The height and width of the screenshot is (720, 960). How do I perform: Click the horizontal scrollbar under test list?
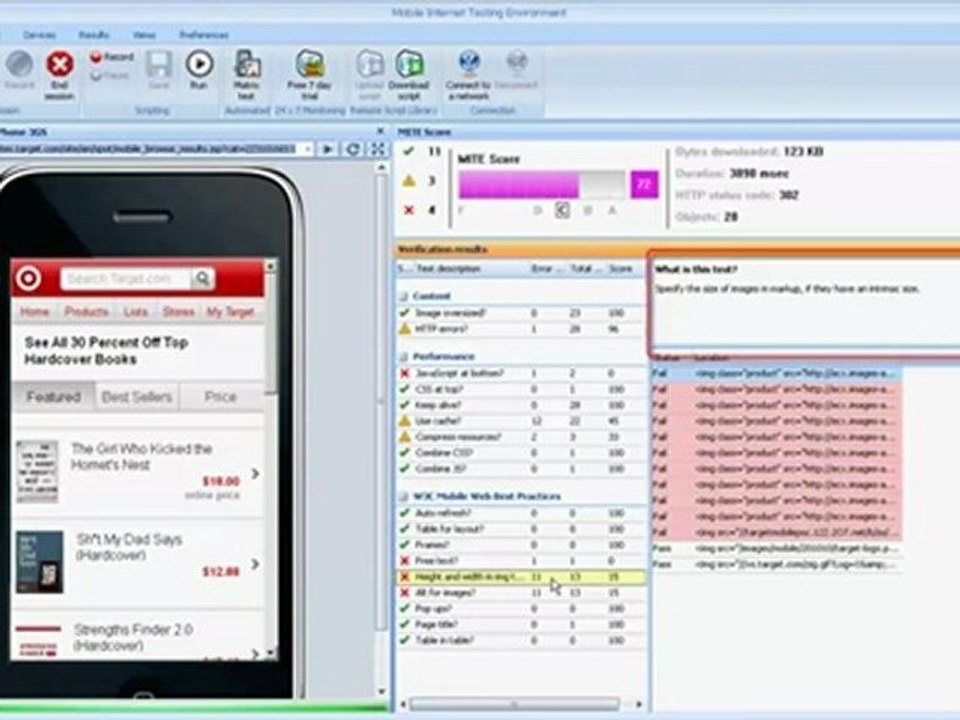tap(514, 704)
